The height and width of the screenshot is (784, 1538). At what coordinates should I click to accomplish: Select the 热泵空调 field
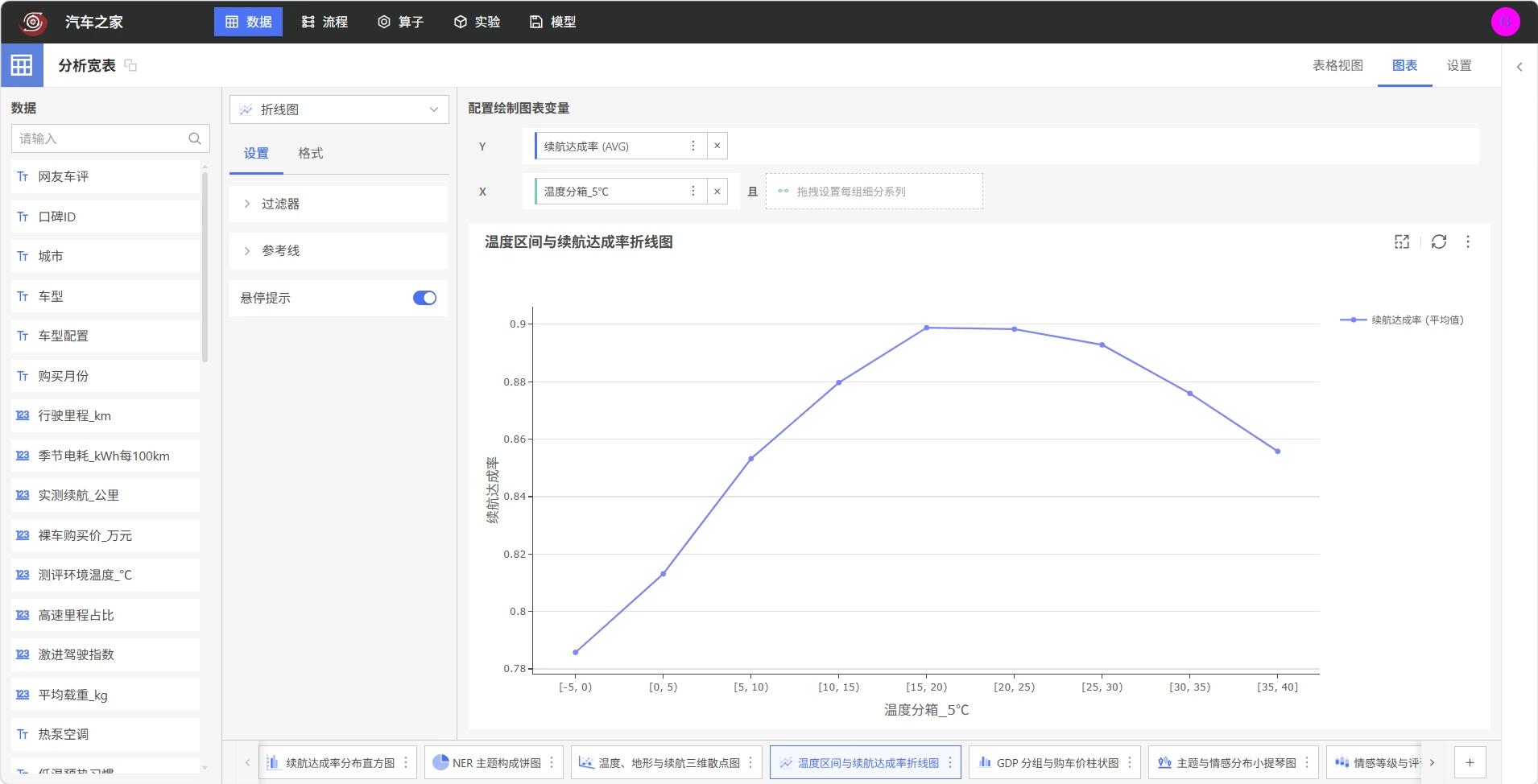(105, 734)
